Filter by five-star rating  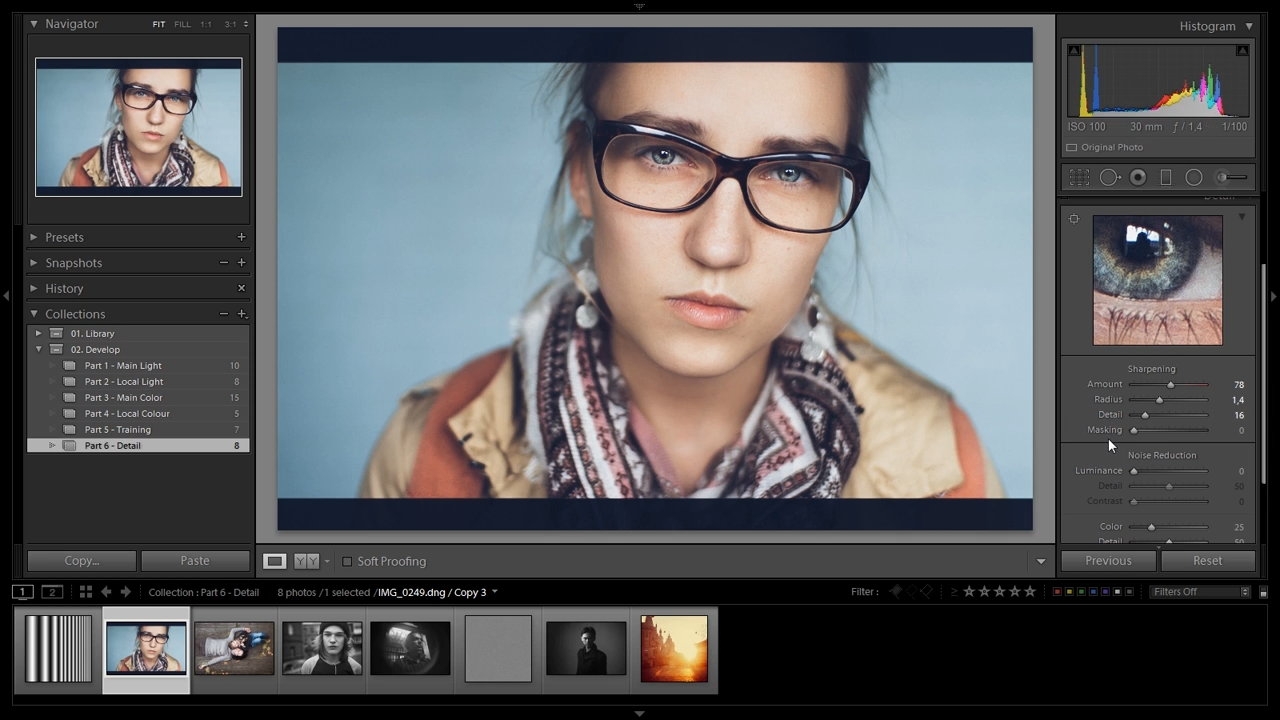(x=1029, y=592)
